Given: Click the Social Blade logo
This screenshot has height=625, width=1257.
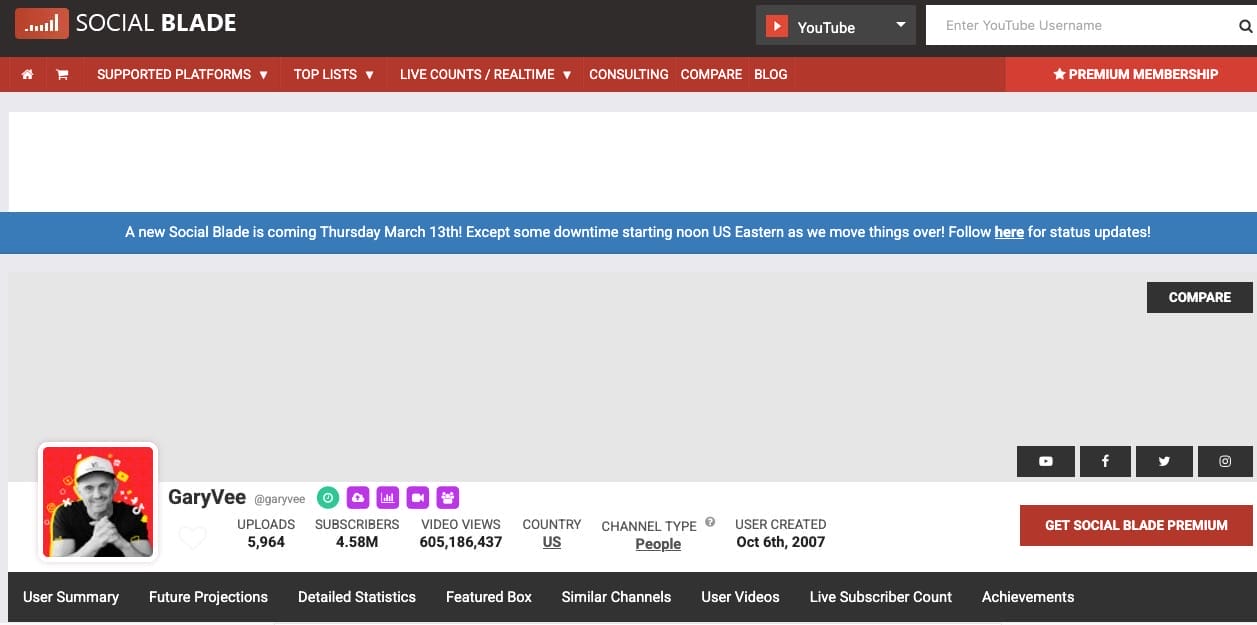Looking at the screenshot, I should 125,22.
